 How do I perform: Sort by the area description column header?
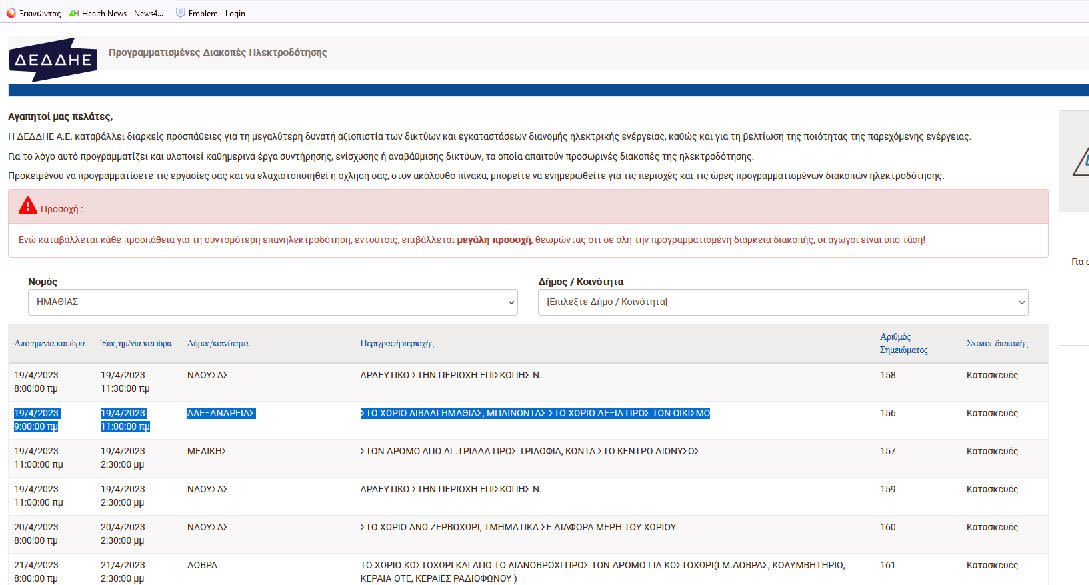pos(397,343)
